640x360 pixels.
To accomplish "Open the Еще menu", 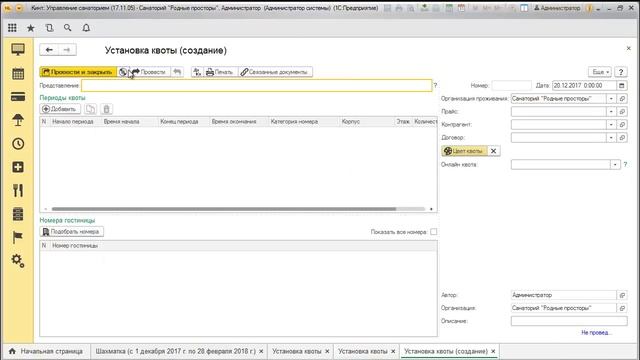I will pyautogui.click(x=600, y=72).
